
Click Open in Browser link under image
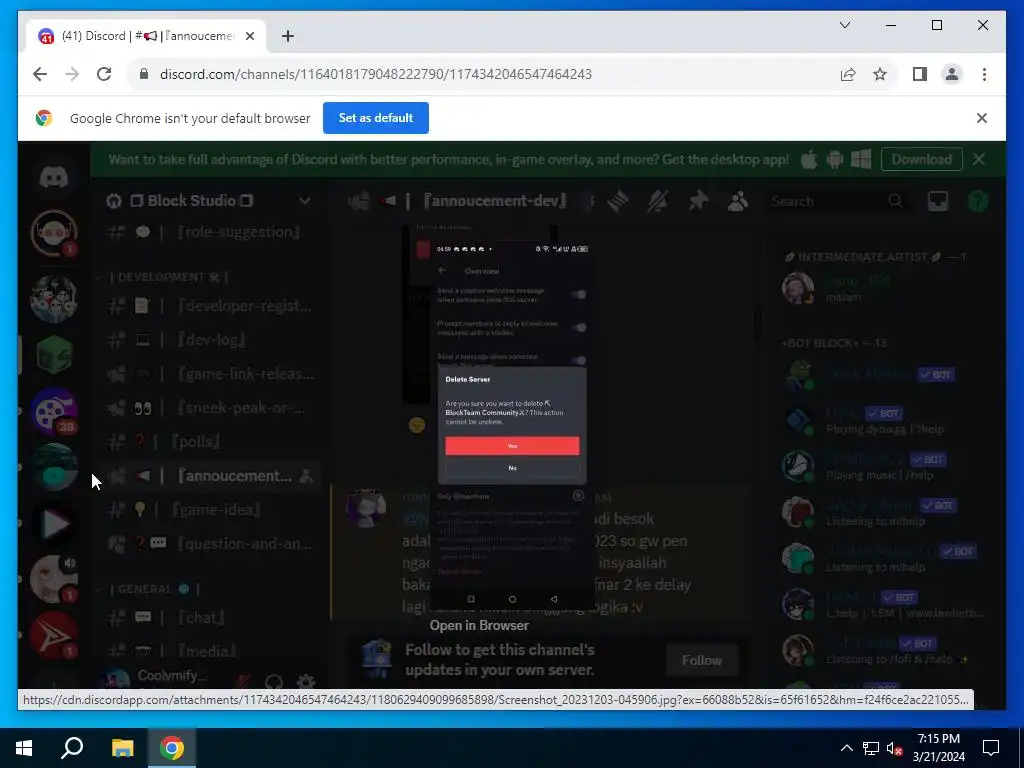coord(479,626)
